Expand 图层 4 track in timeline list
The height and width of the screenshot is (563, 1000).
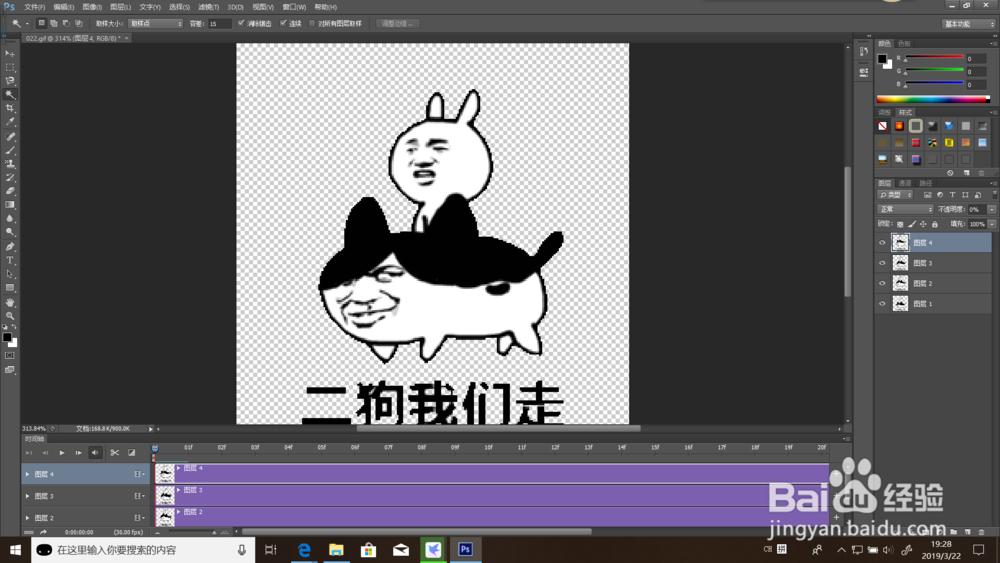click(27, 474)
